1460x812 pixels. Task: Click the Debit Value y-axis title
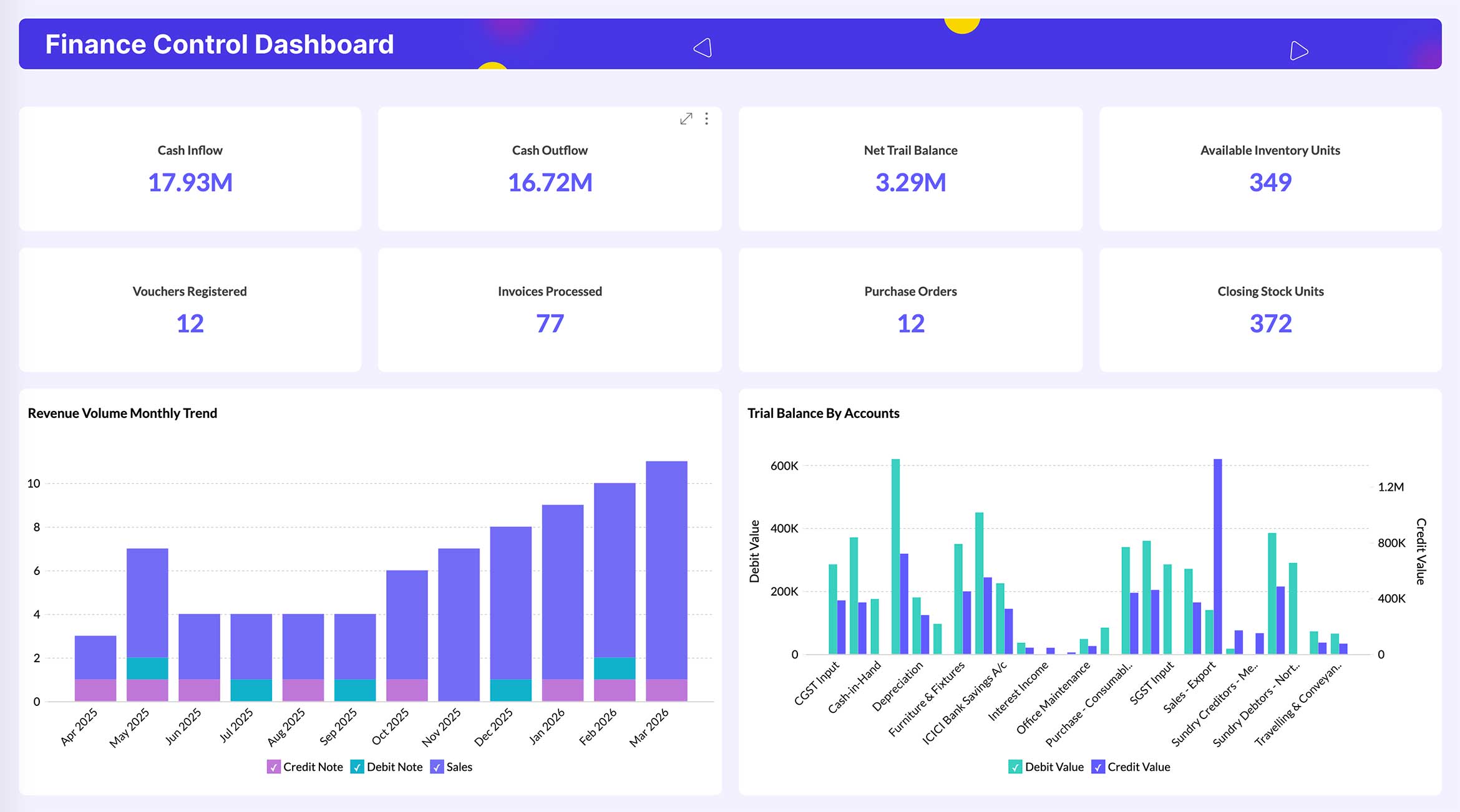click(x=754, y=551)
